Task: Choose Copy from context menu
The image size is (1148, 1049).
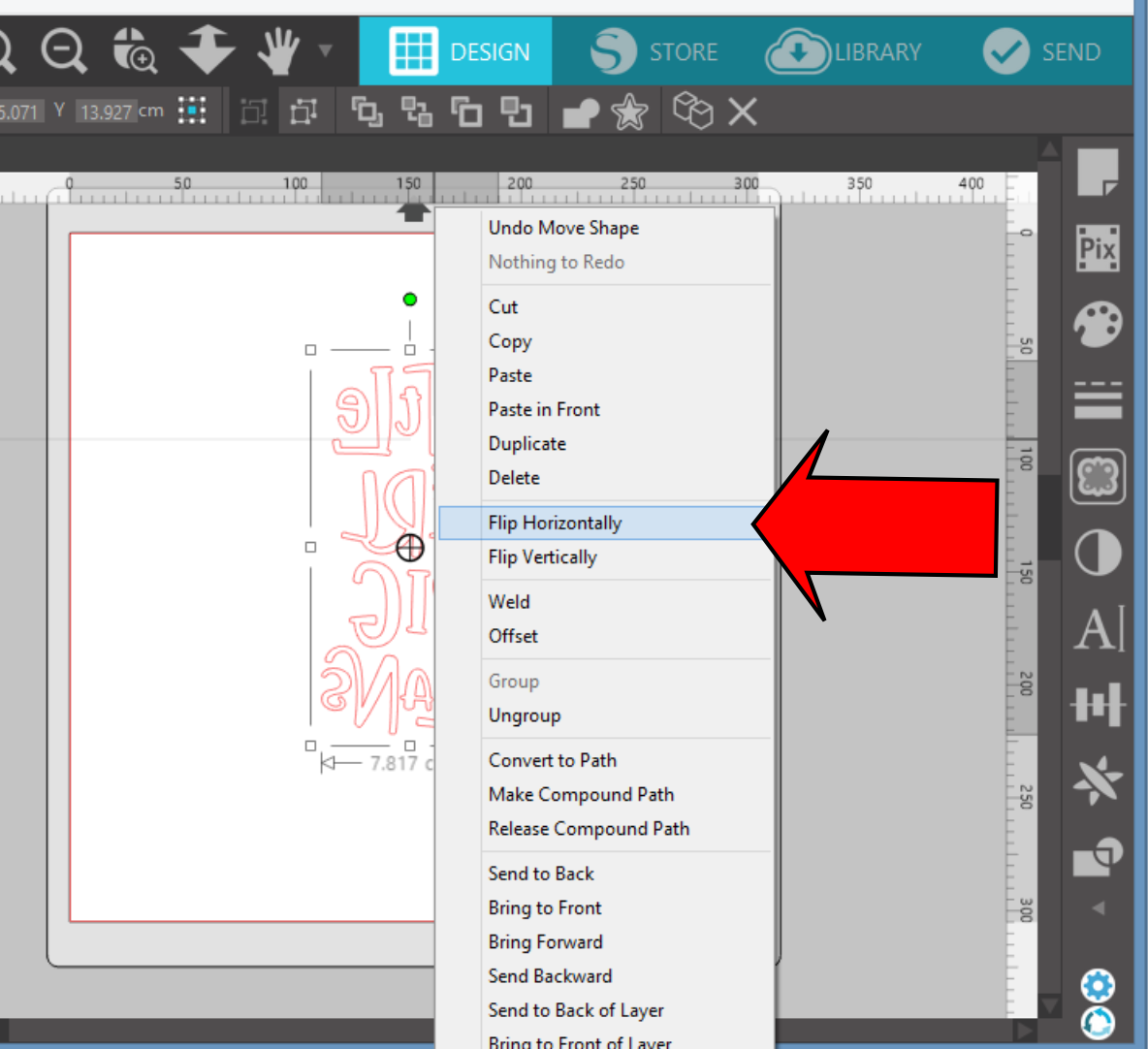Action: click(x=510, y=341)
